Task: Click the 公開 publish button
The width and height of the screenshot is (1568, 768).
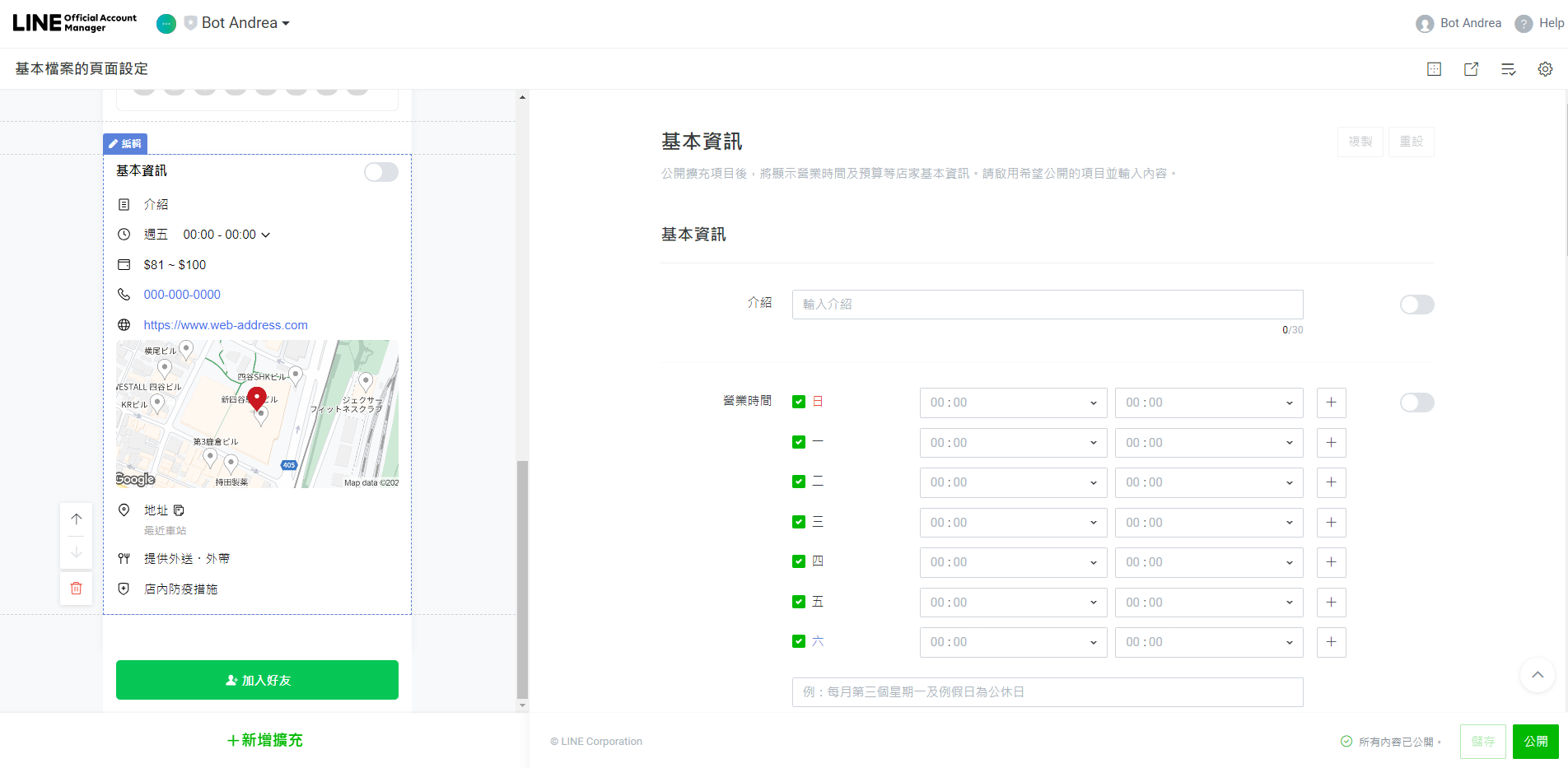Action: [x=1535, y=741]
